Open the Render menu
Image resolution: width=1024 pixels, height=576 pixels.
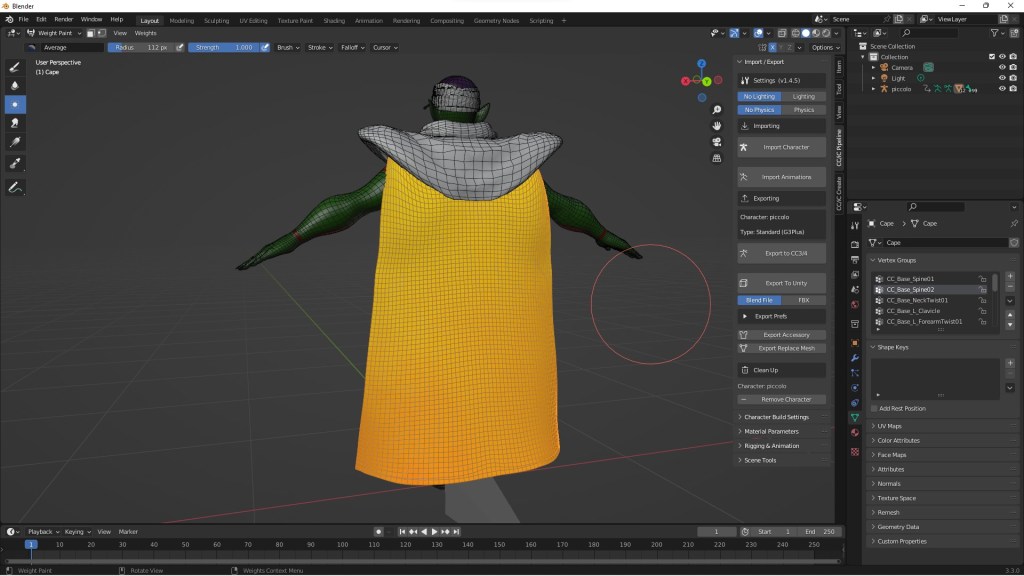coord(63,20)
